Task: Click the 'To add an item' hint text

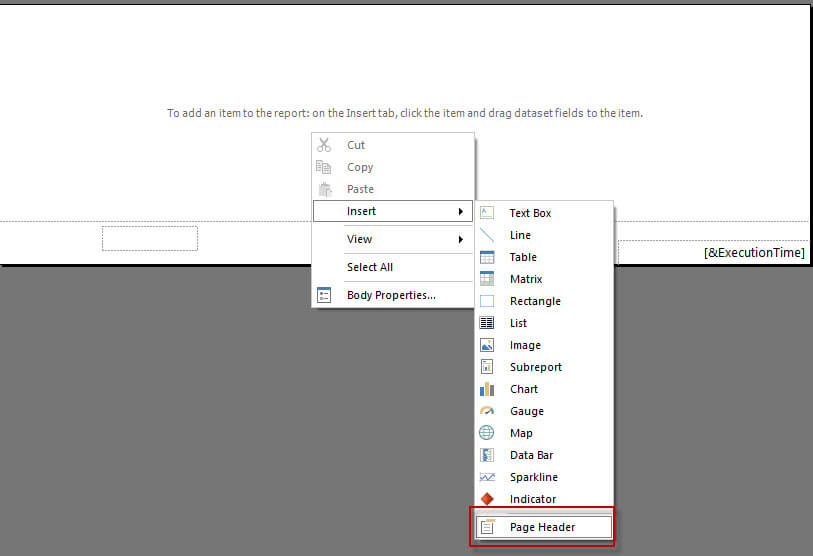Action: pos(405,113)
